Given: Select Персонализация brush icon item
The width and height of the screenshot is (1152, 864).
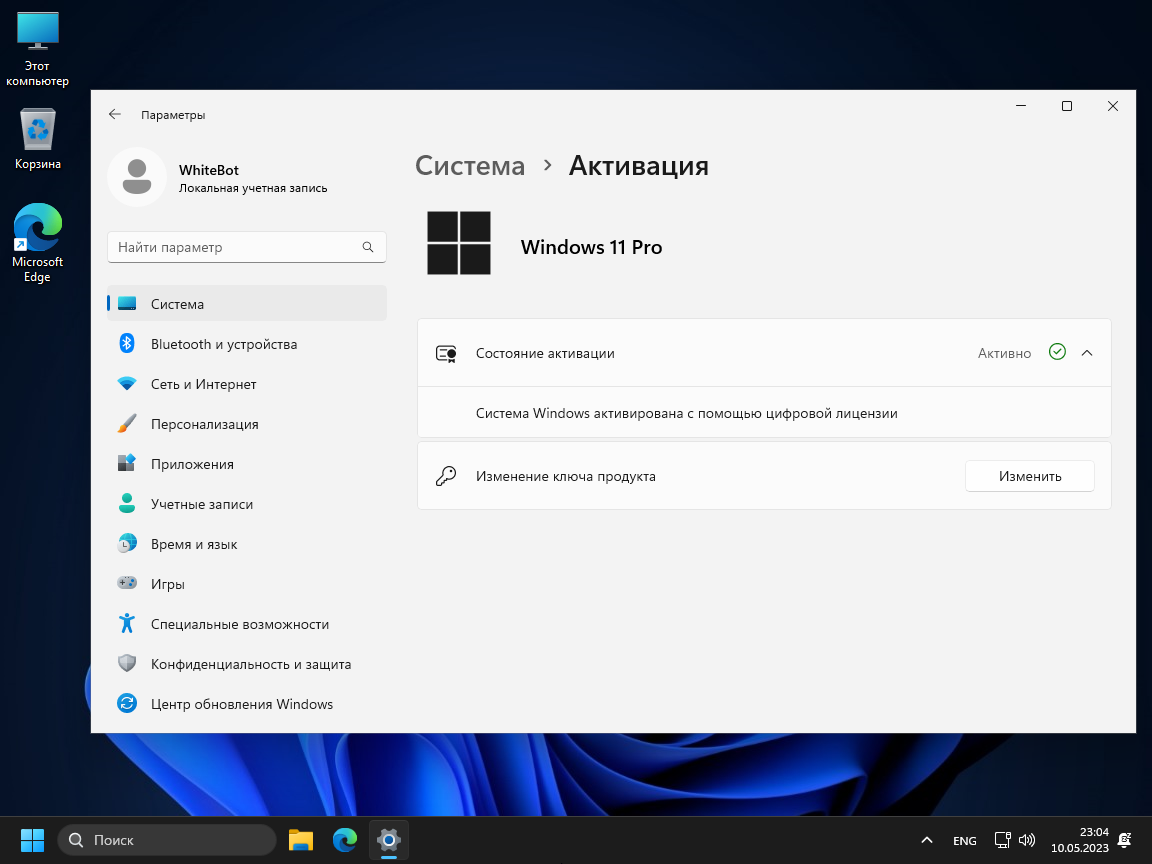Looking at the screenshot, I should [x=204, y=424].
